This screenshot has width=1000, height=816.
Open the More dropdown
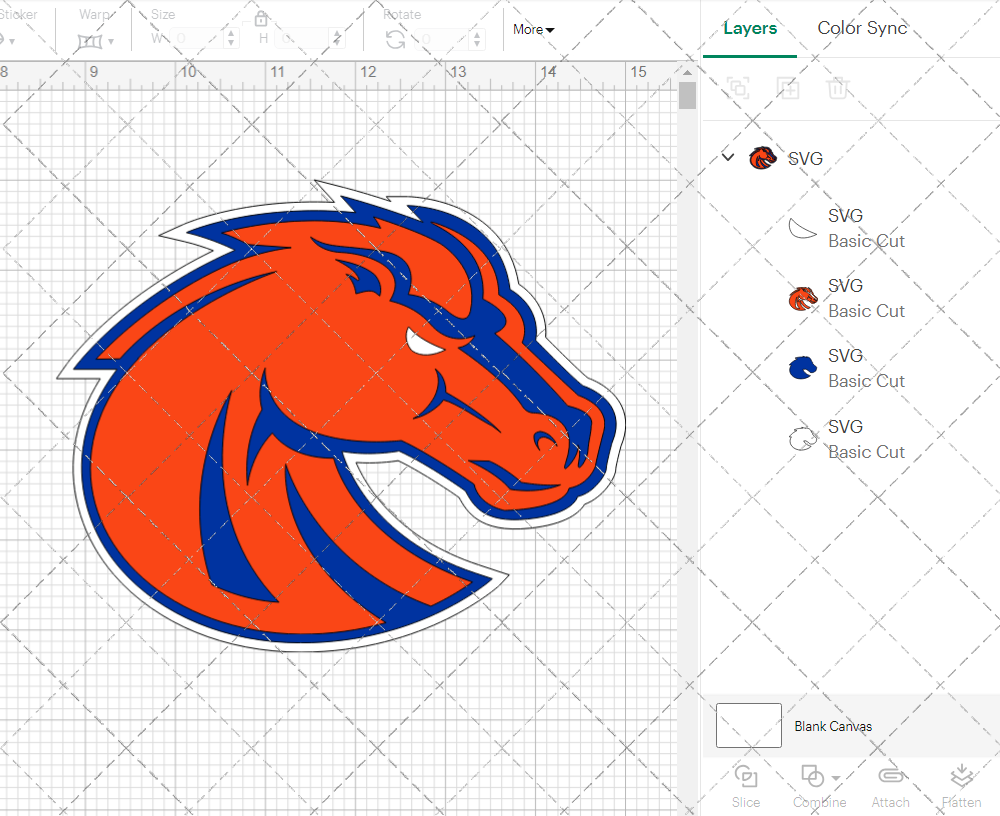[x=532, y=30]
